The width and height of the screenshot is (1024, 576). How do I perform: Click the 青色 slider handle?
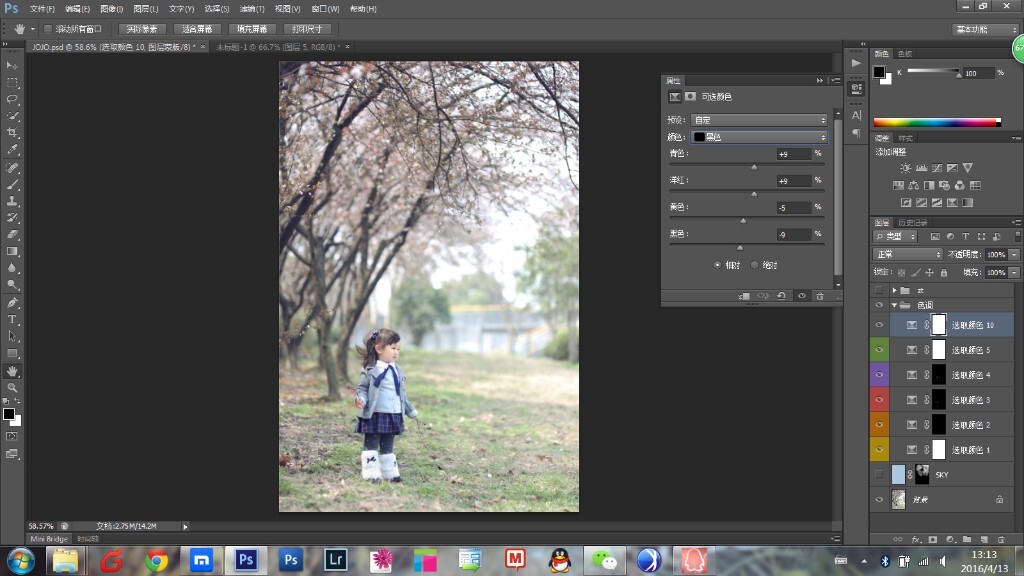754,167
